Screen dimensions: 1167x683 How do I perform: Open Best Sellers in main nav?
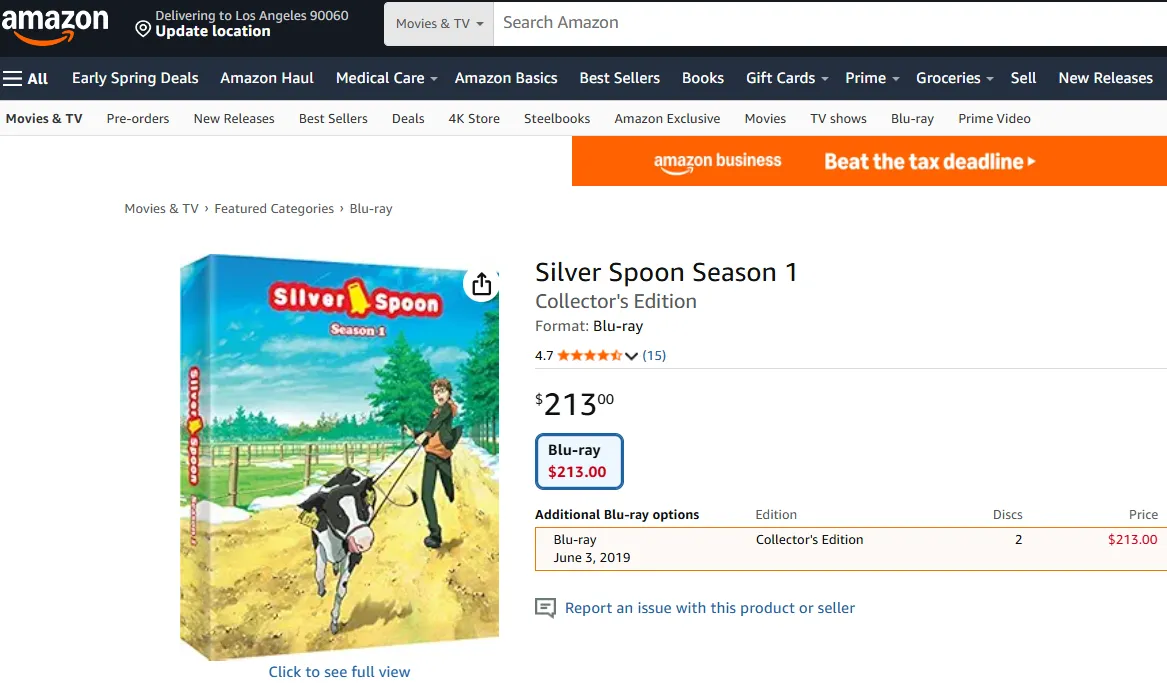pos(619,78)
